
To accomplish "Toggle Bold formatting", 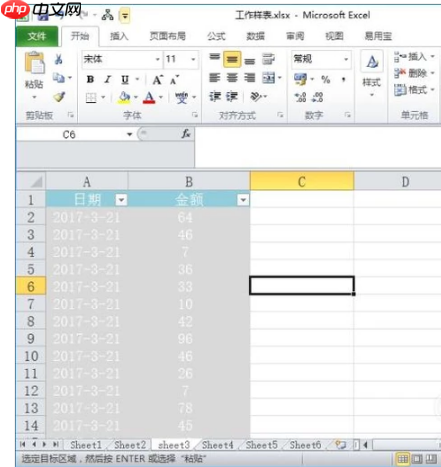I will point(90,79).
